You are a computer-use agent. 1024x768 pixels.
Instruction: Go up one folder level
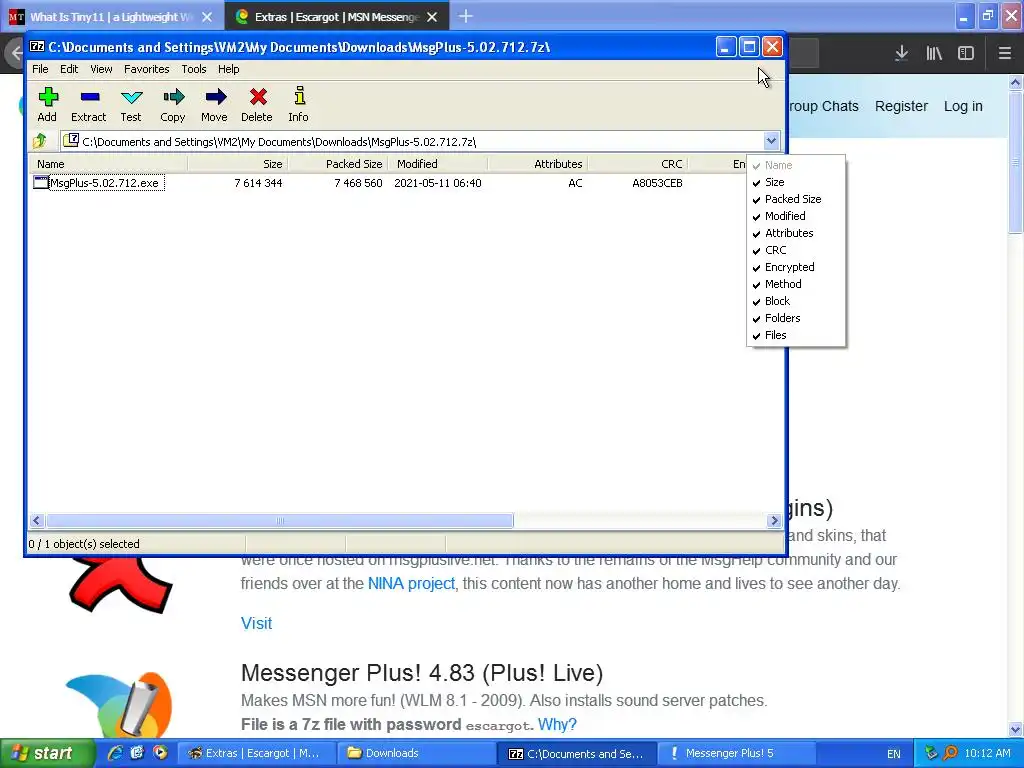40,140
